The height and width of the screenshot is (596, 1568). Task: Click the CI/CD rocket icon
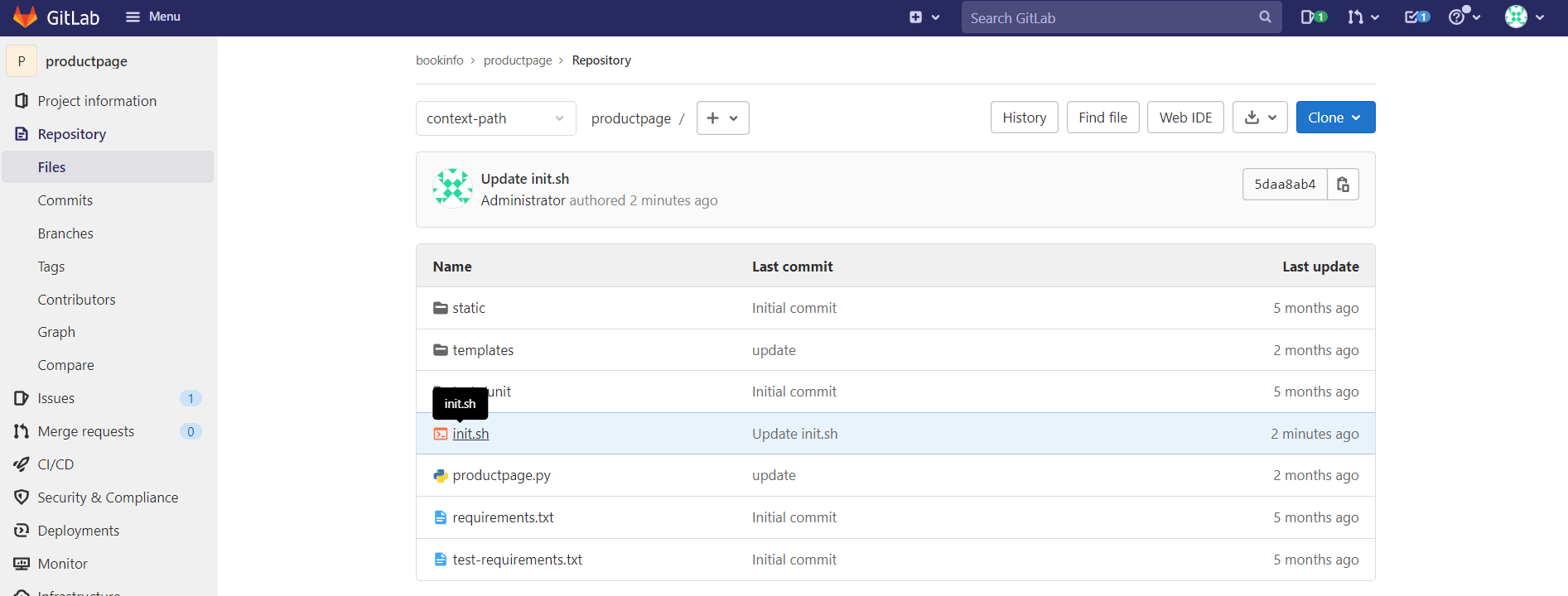pos(22,464)
